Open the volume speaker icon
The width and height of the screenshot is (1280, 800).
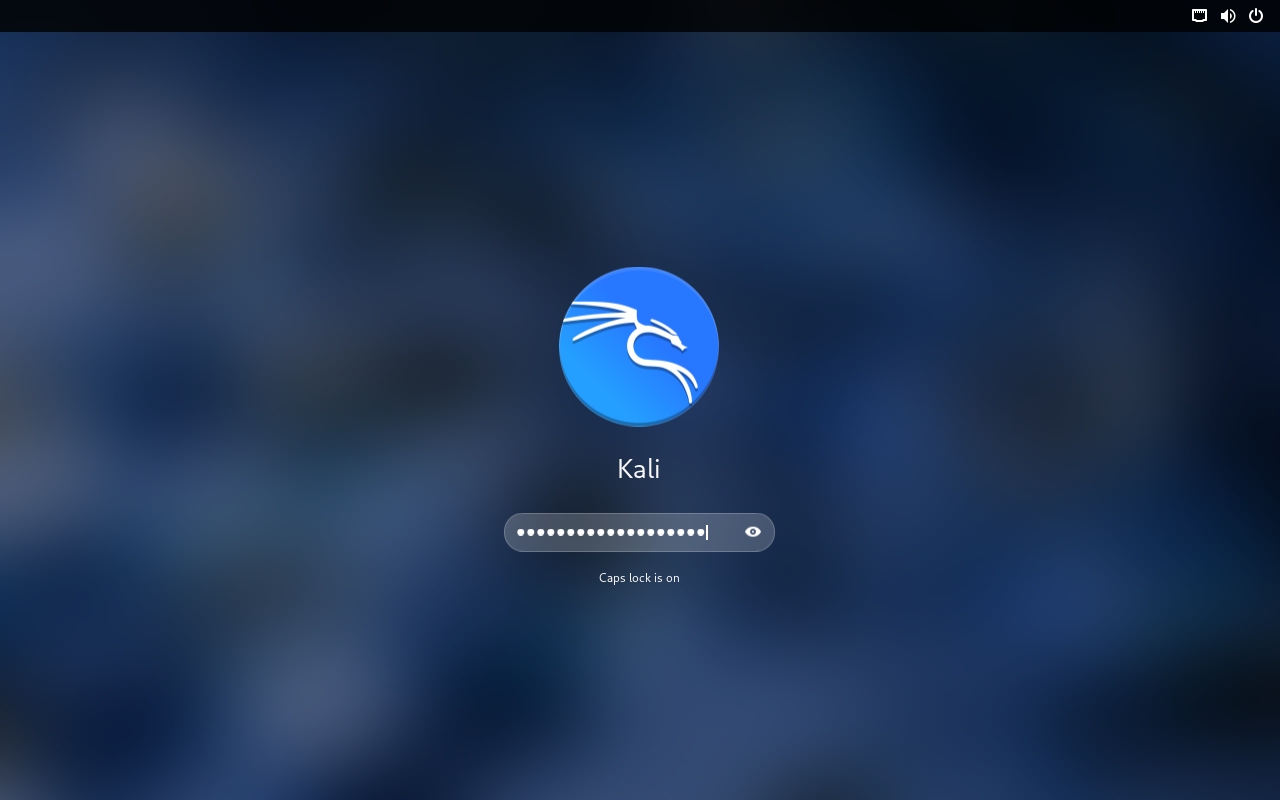[1228, 15]
